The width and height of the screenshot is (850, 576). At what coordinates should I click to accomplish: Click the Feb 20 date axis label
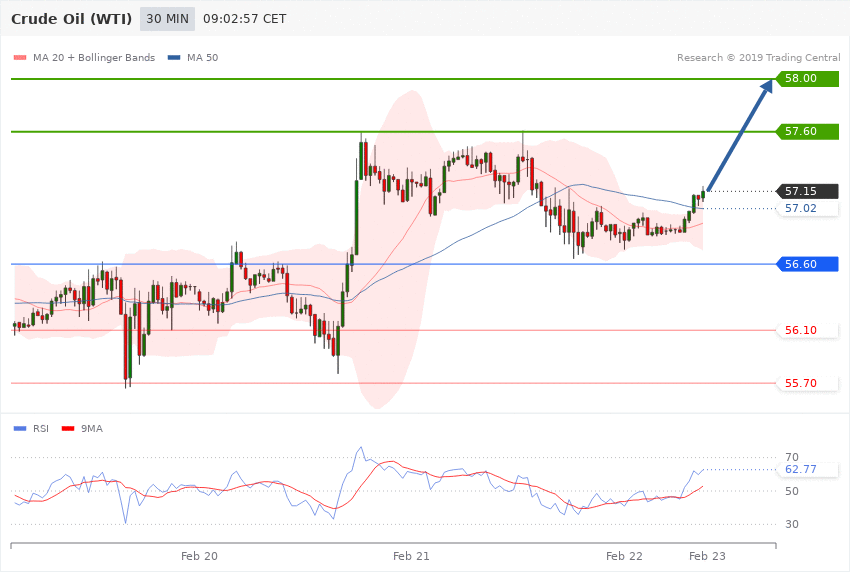tap(199, 556)
